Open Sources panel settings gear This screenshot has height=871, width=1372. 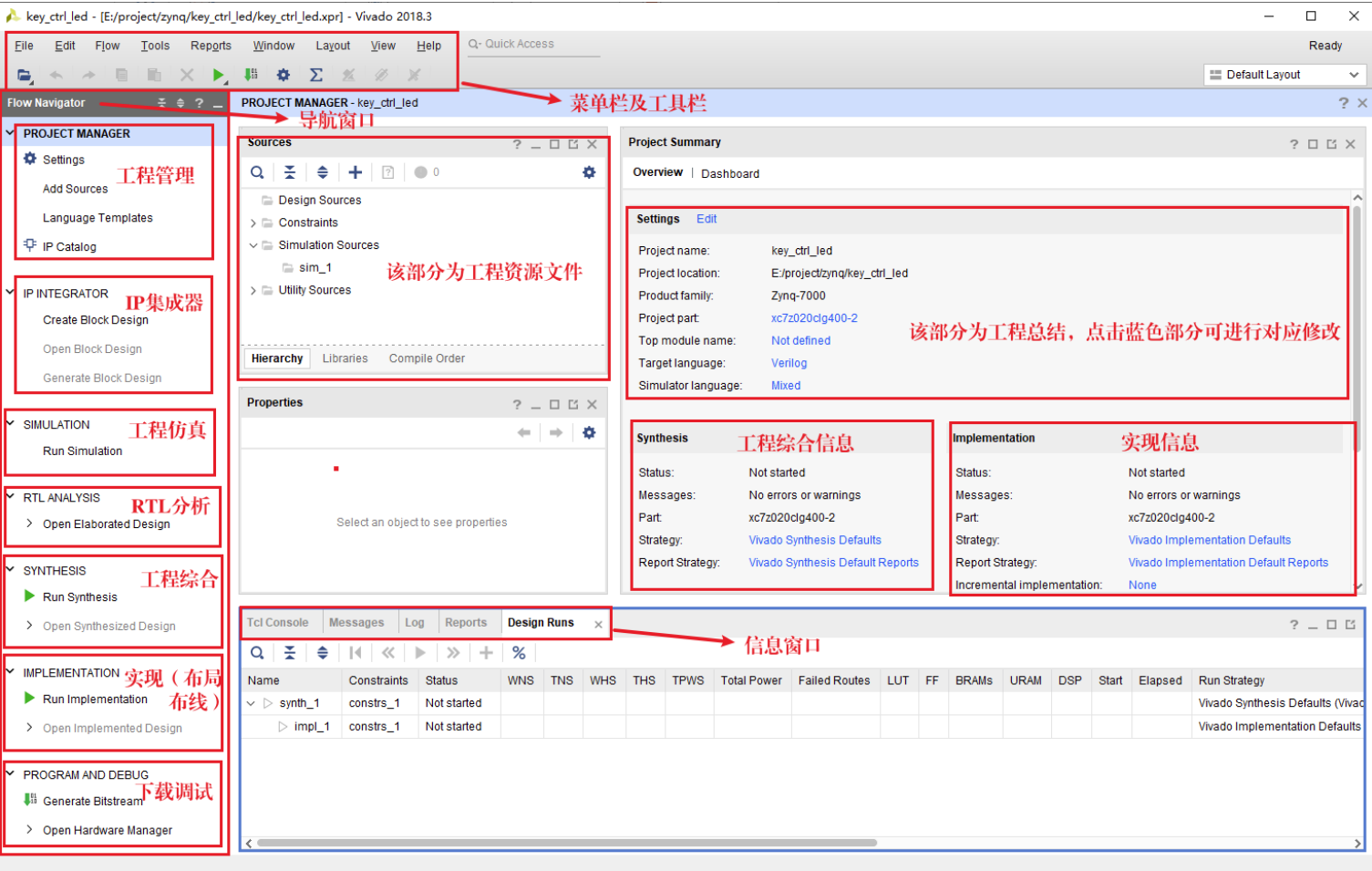tap(589, 172)
